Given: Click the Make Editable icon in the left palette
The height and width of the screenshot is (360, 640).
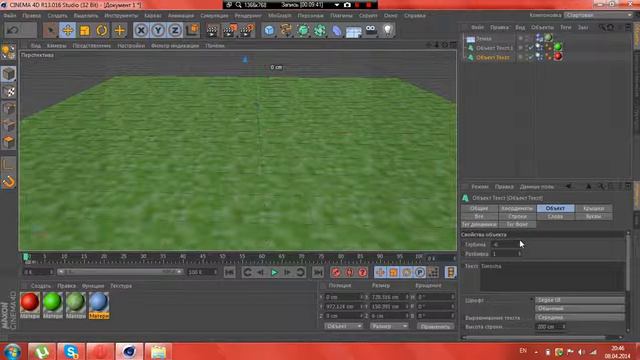Looking at the screenshot, I should coord(8,52).
